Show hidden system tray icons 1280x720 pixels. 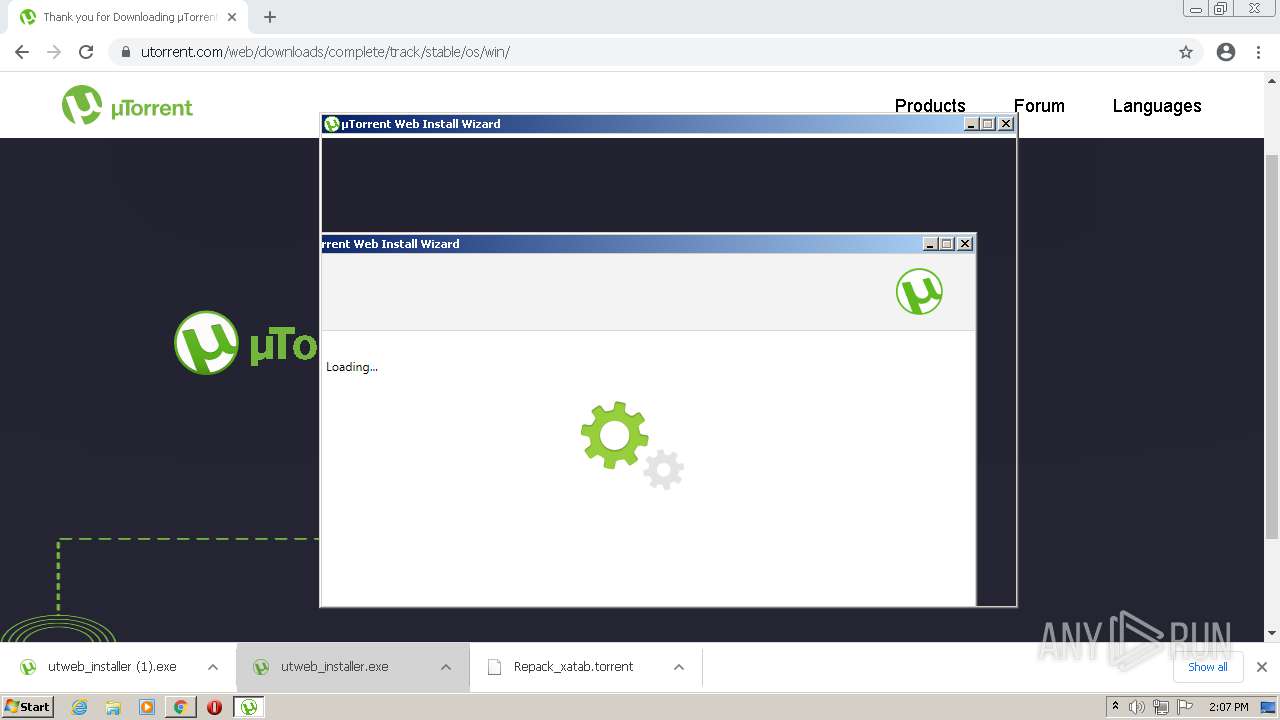1115,707
